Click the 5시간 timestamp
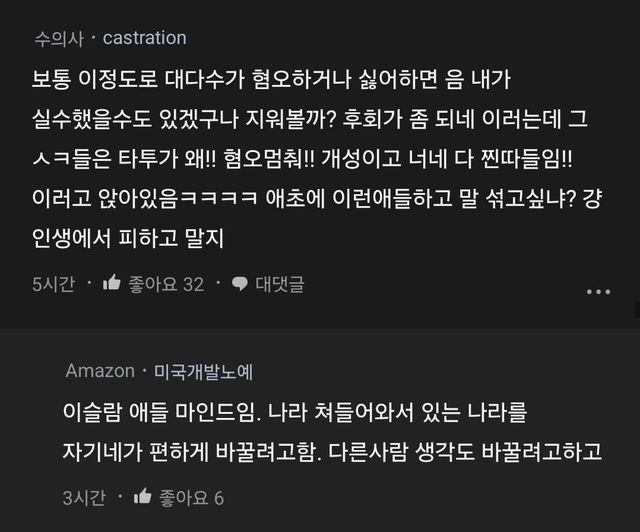This screenshot has width=640, height=532. (x=53, y=284)
